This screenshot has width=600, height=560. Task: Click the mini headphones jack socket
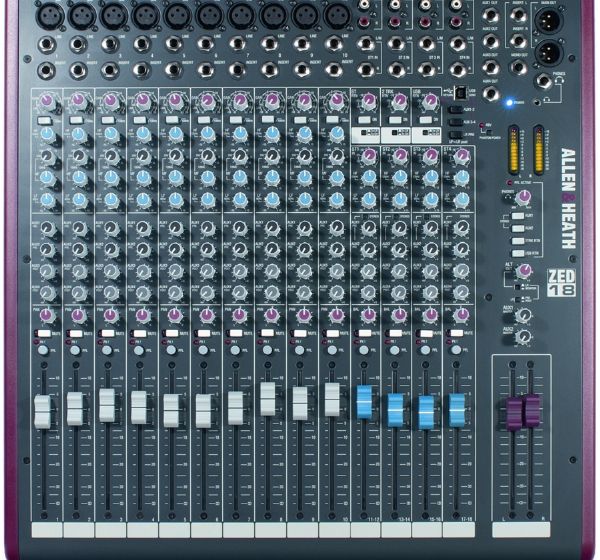point(538,102)
